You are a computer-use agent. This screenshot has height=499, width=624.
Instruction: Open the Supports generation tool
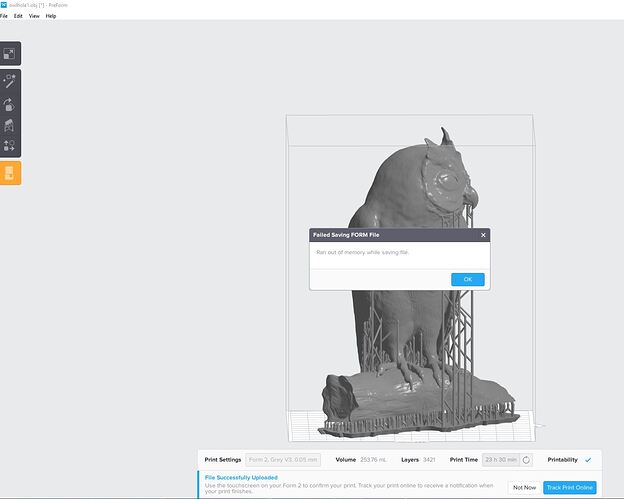(x=9, y=125)
